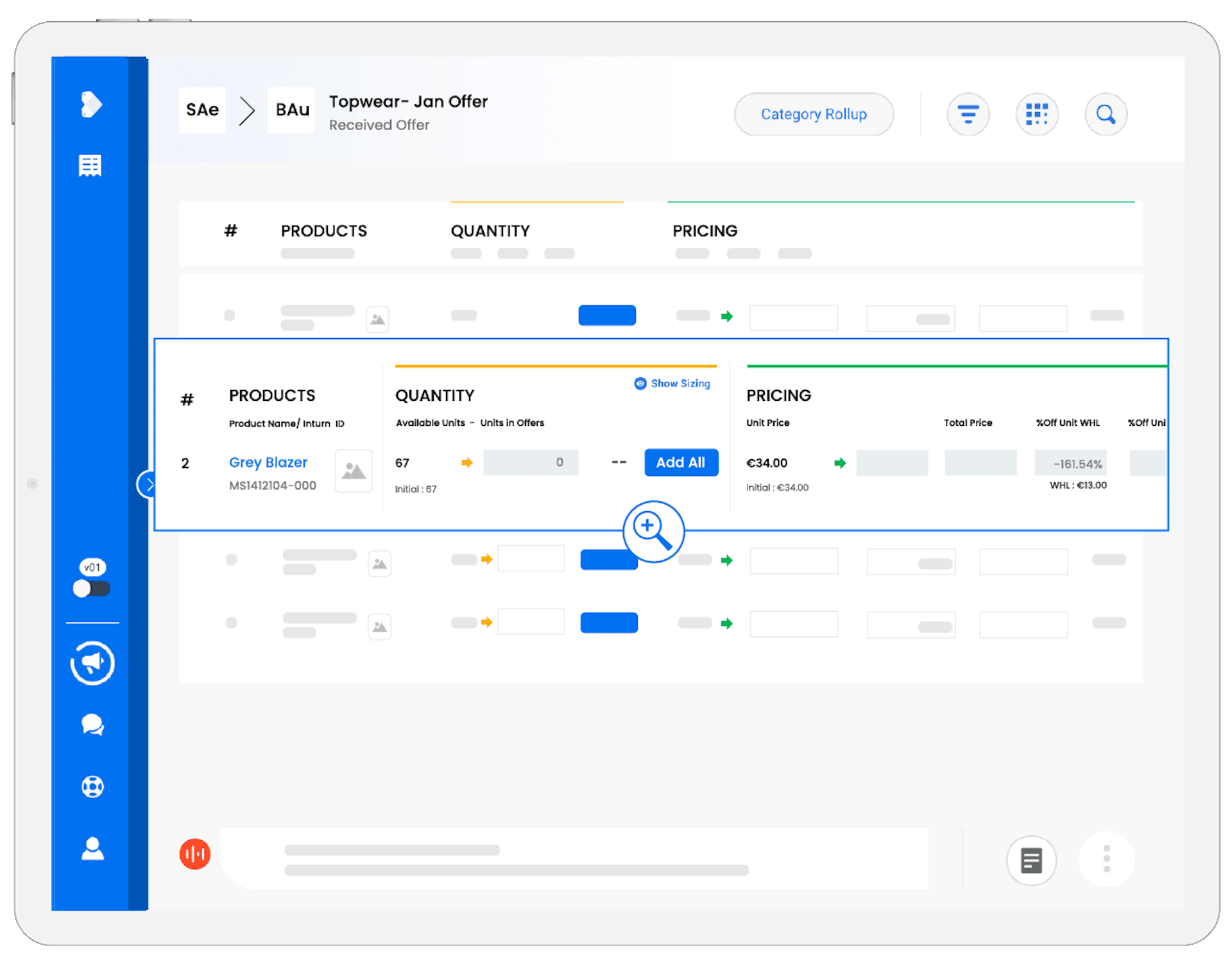This screenshot has height=962, width=1232.
Task: Click the announcements megaphone icon
Action: coord(92,663)
